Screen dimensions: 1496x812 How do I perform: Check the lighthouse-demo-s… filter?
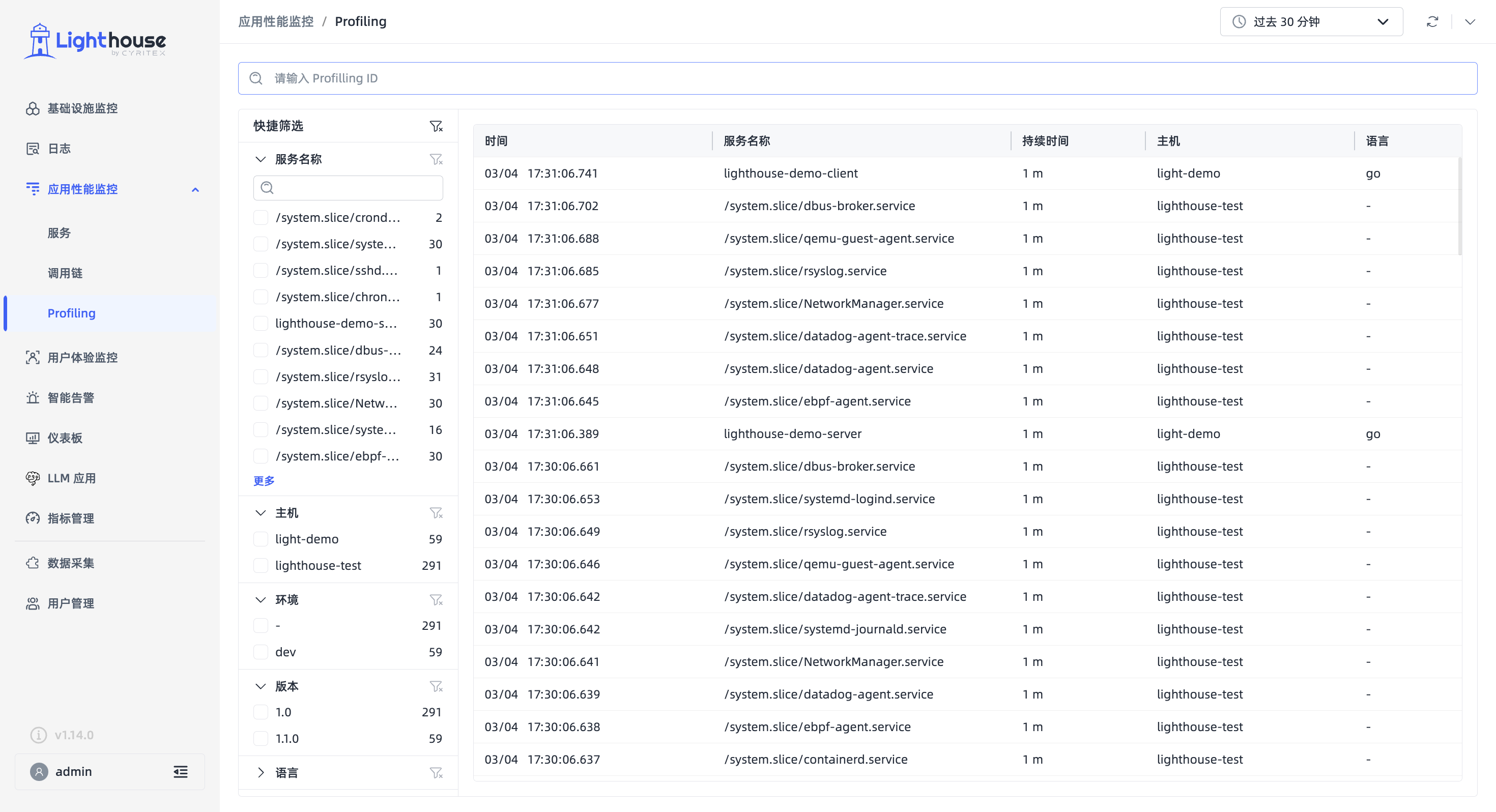[x=261, y=323]
